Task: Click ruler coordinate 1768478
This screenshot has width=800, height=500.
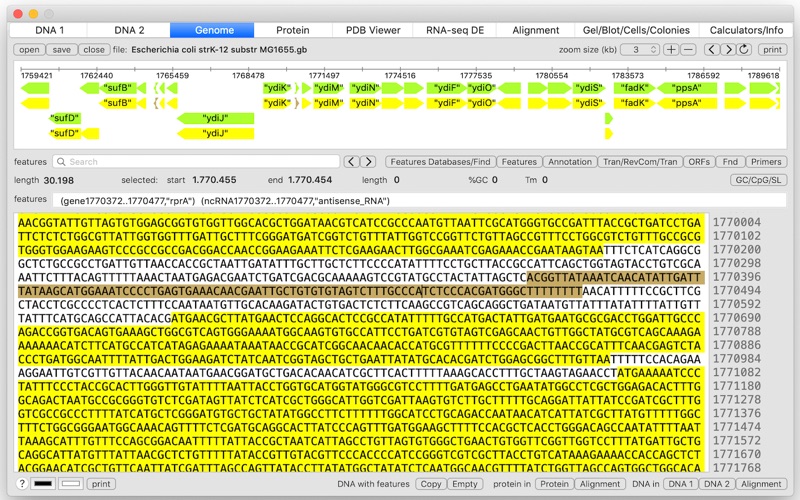Action: (x=248, y=76)
